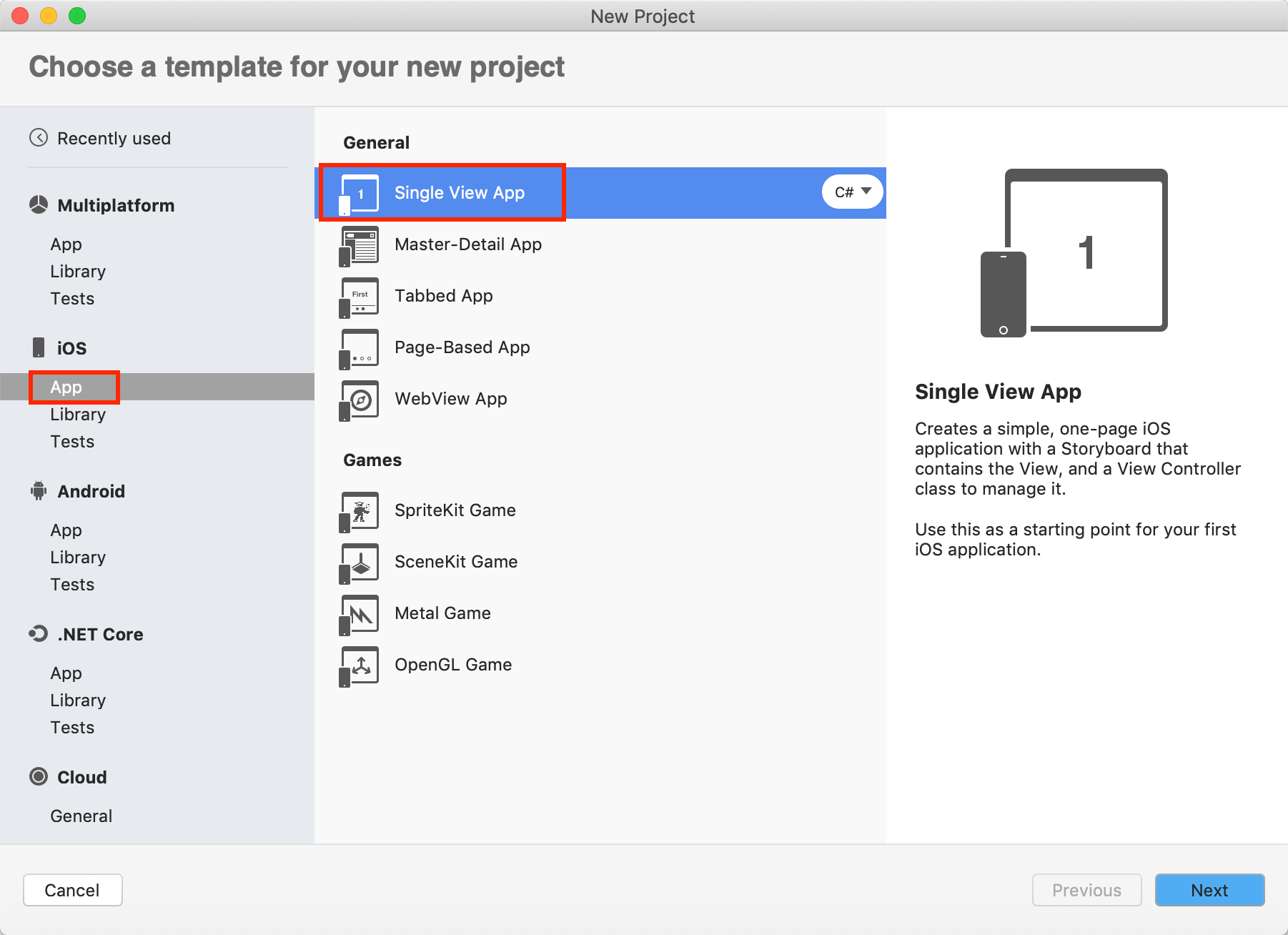Minimize the New Project window
The image size is (1288, 935).
[49, 16]
